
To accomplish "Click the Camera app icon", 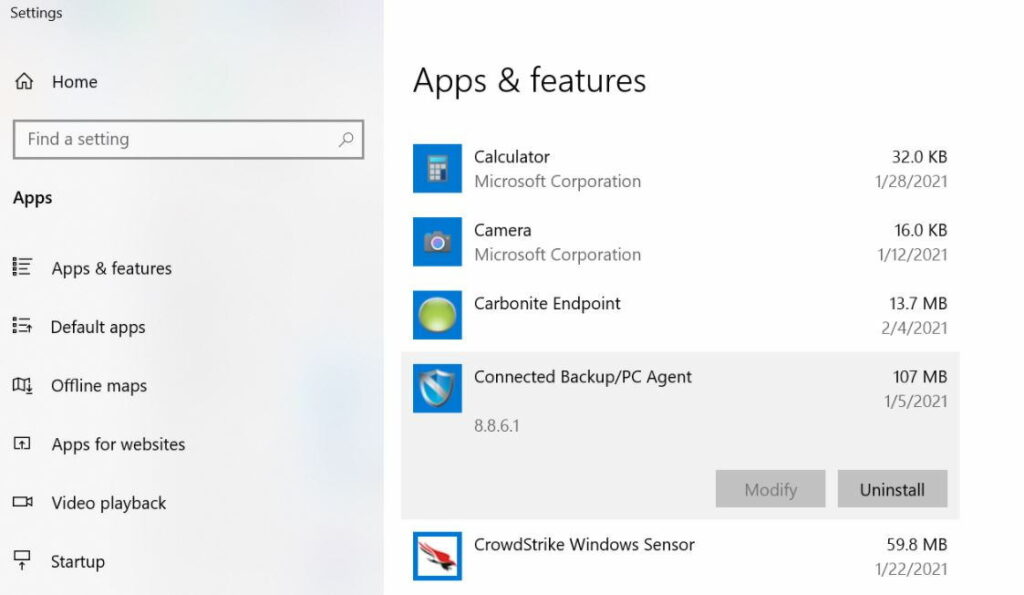I will tap(437, 242).
